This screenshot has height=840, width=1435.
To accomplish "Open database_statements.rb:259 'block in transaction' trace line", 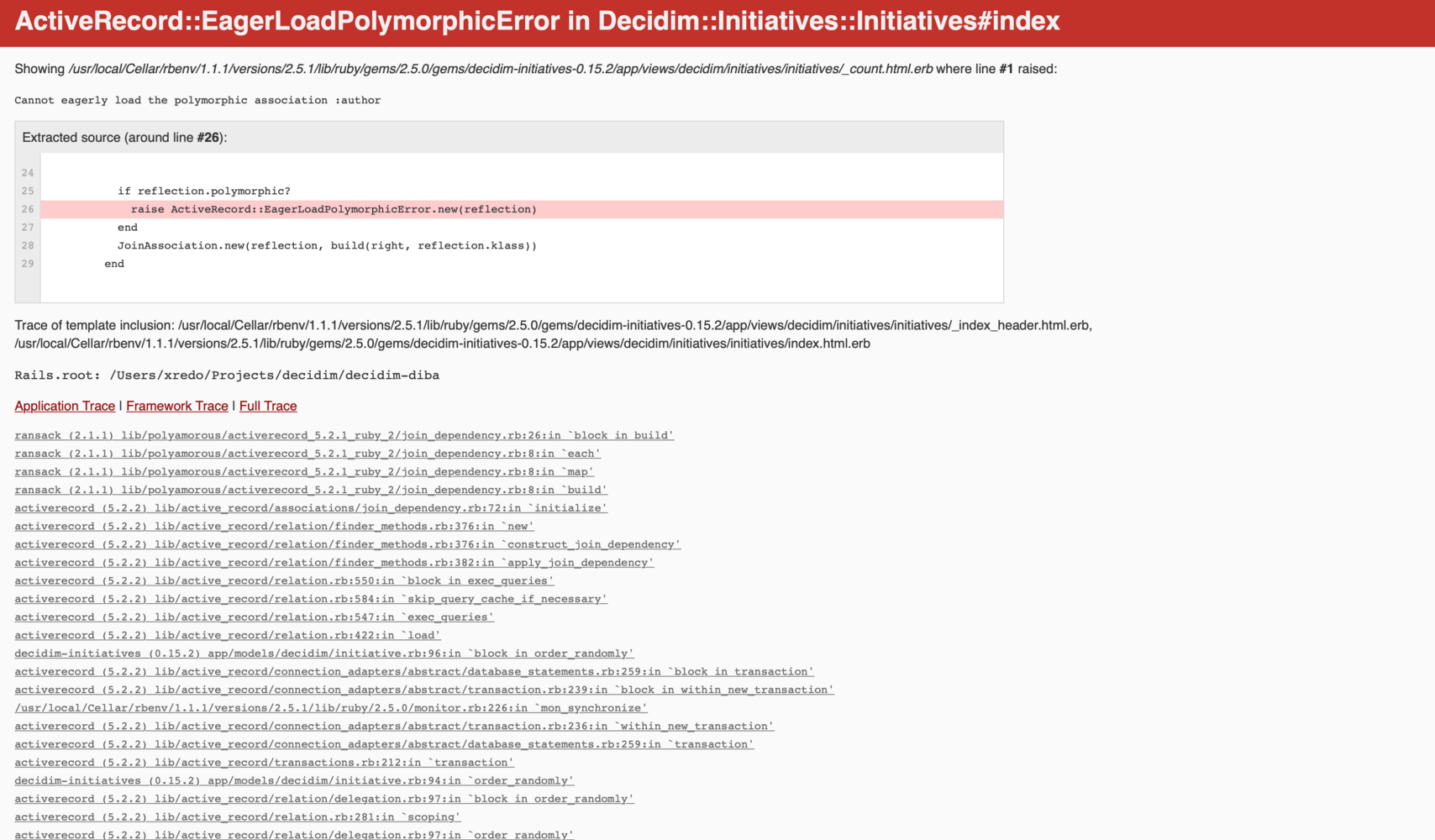I will coord(414,672).
